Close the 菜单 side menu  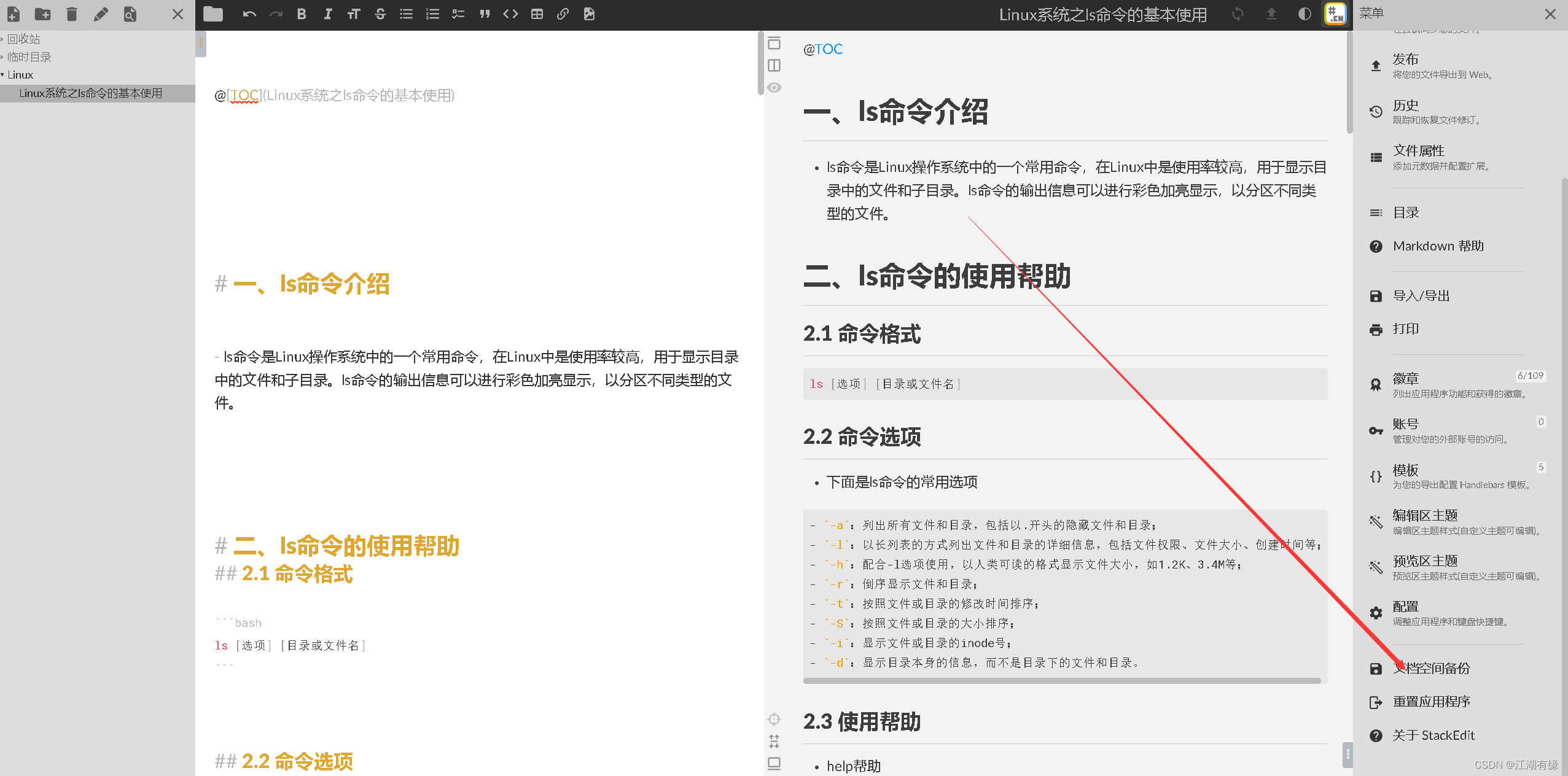pos(1550,14)
